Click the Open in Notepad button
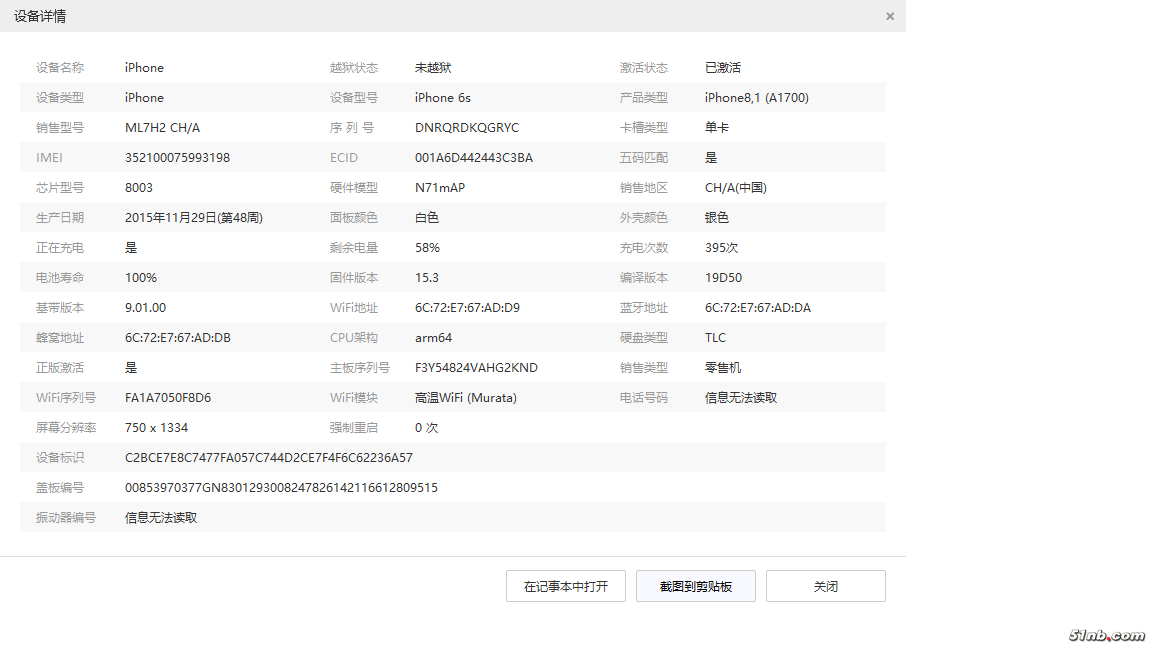Image resolution: width=1152 pixels, height=648 pixels. pyautogui.click(x=565, y=586)
